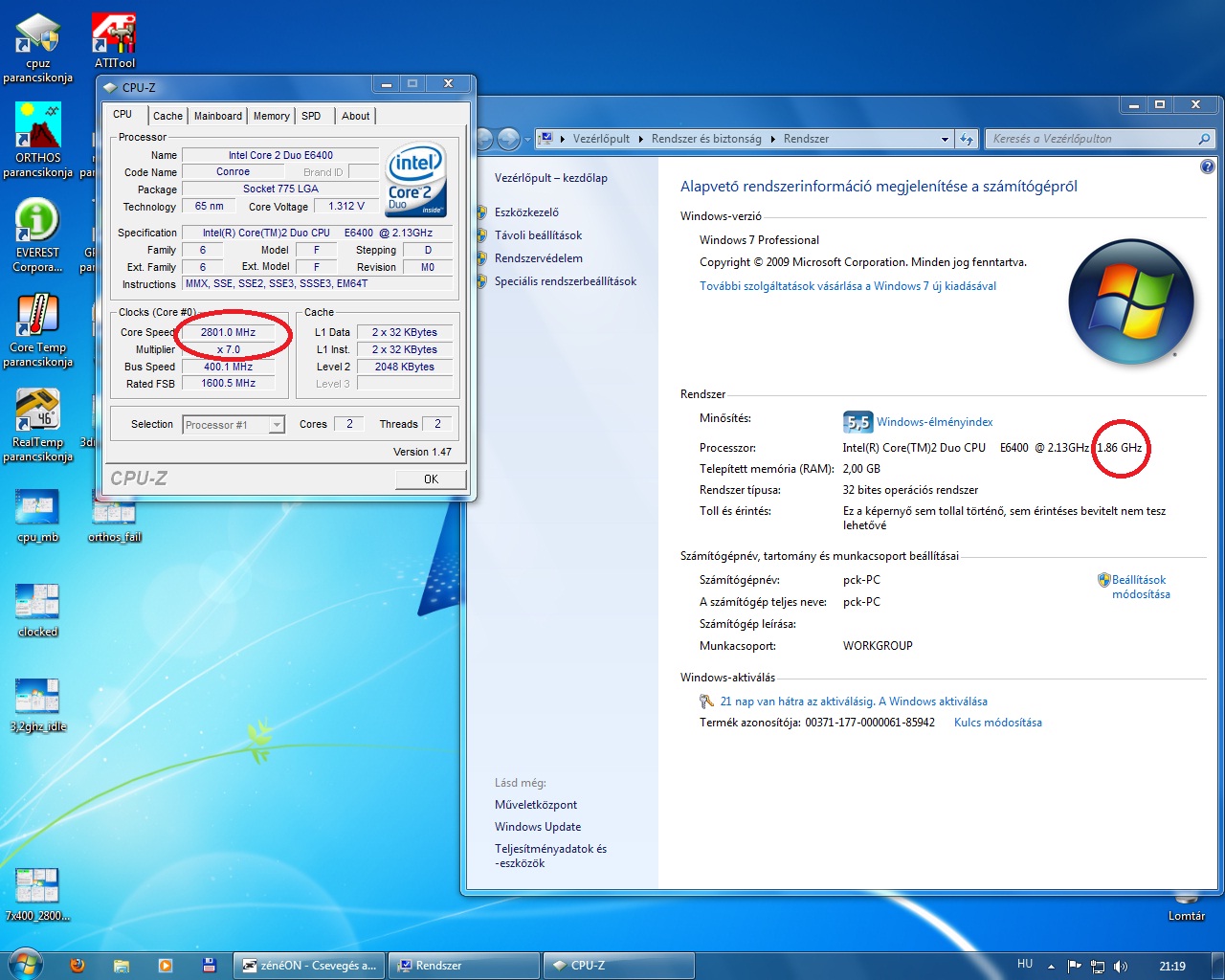Click the floppy disk taskbar icon

(210, 966)
